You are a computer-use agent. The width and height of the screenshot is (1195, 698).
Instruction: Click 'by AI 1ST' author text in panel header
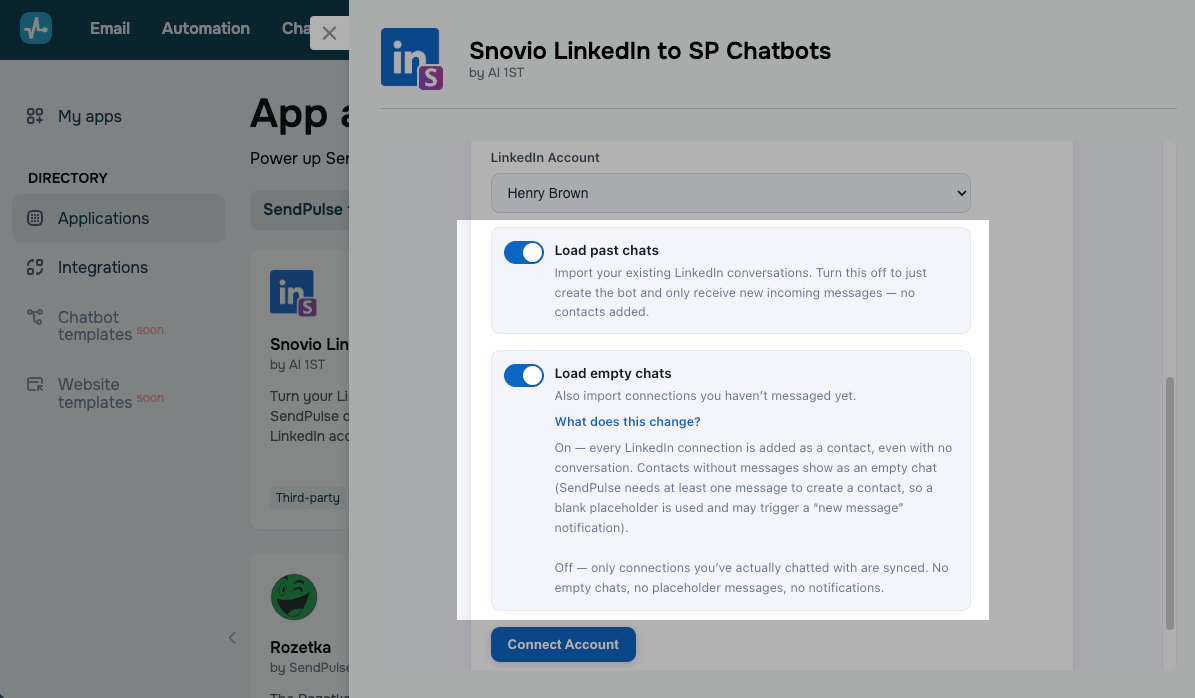(496, 73)
